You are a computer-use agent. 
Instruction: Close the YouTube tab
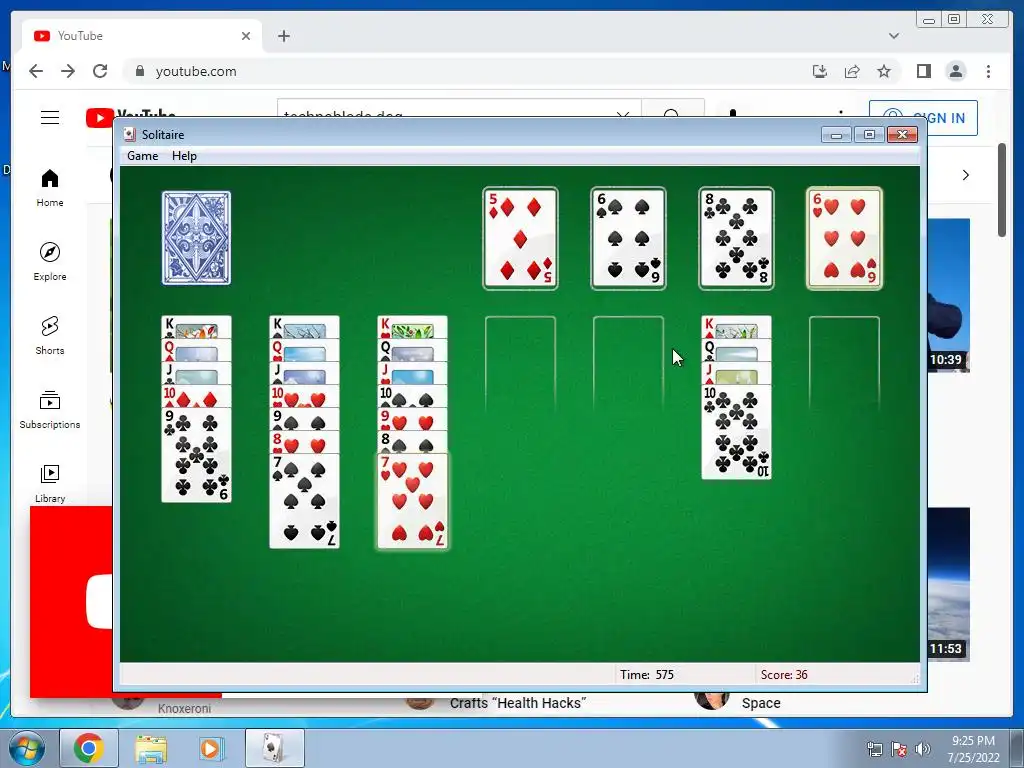[246, 36]
